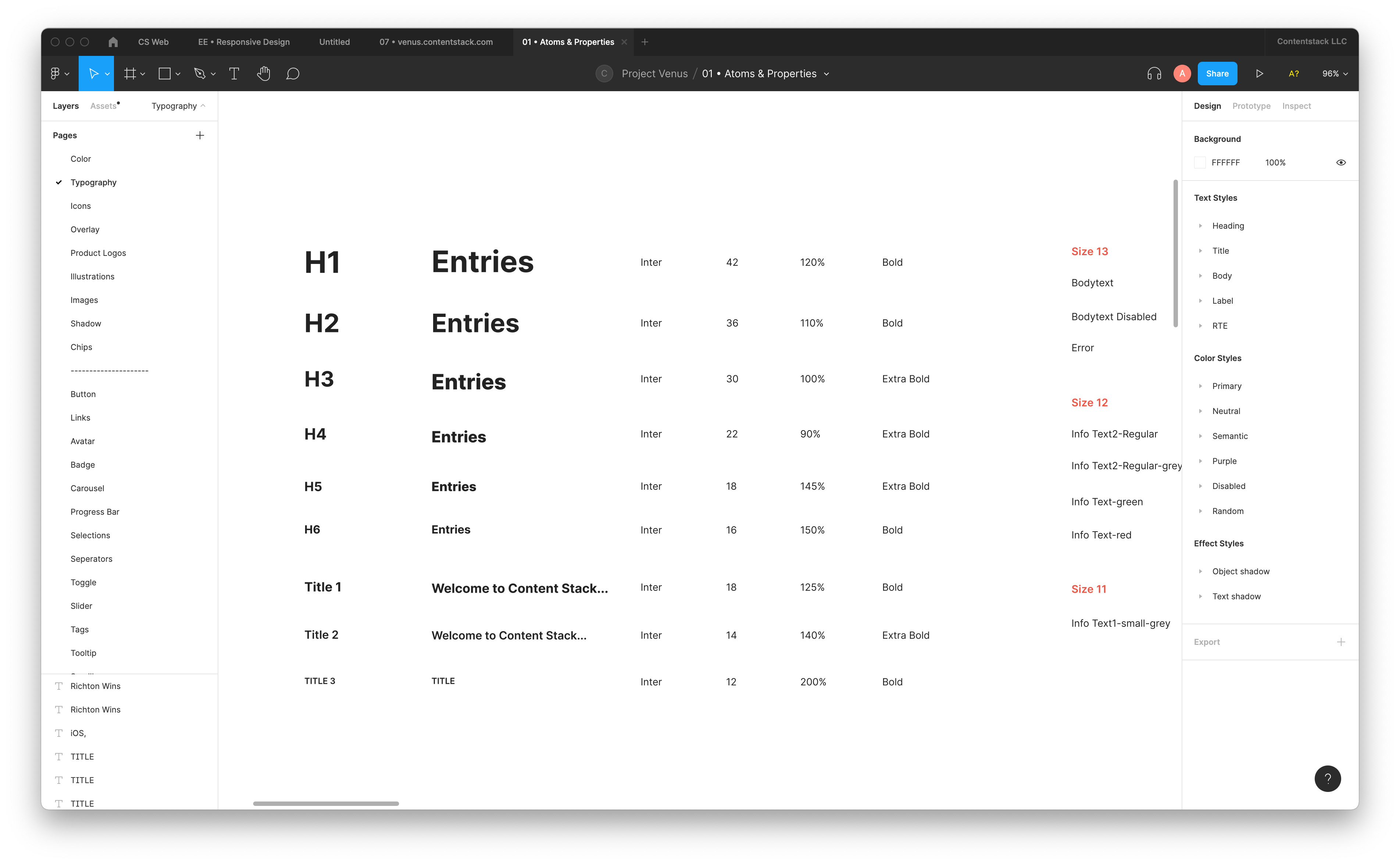The height and width of the screenshot is (864, 1400).
Task: Activate the Hand tool
Action: click(x=264, y=74)
